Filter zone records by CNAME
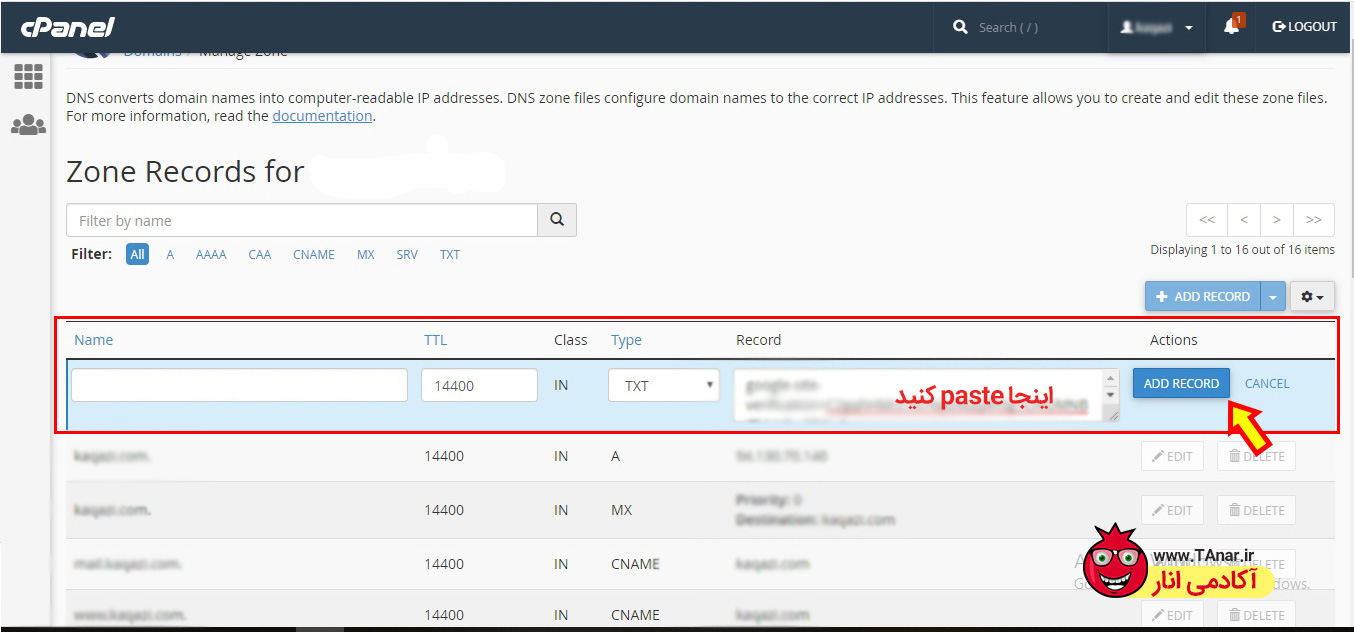The height and width of the screenshot is (632, 1354). pos(313,255)
